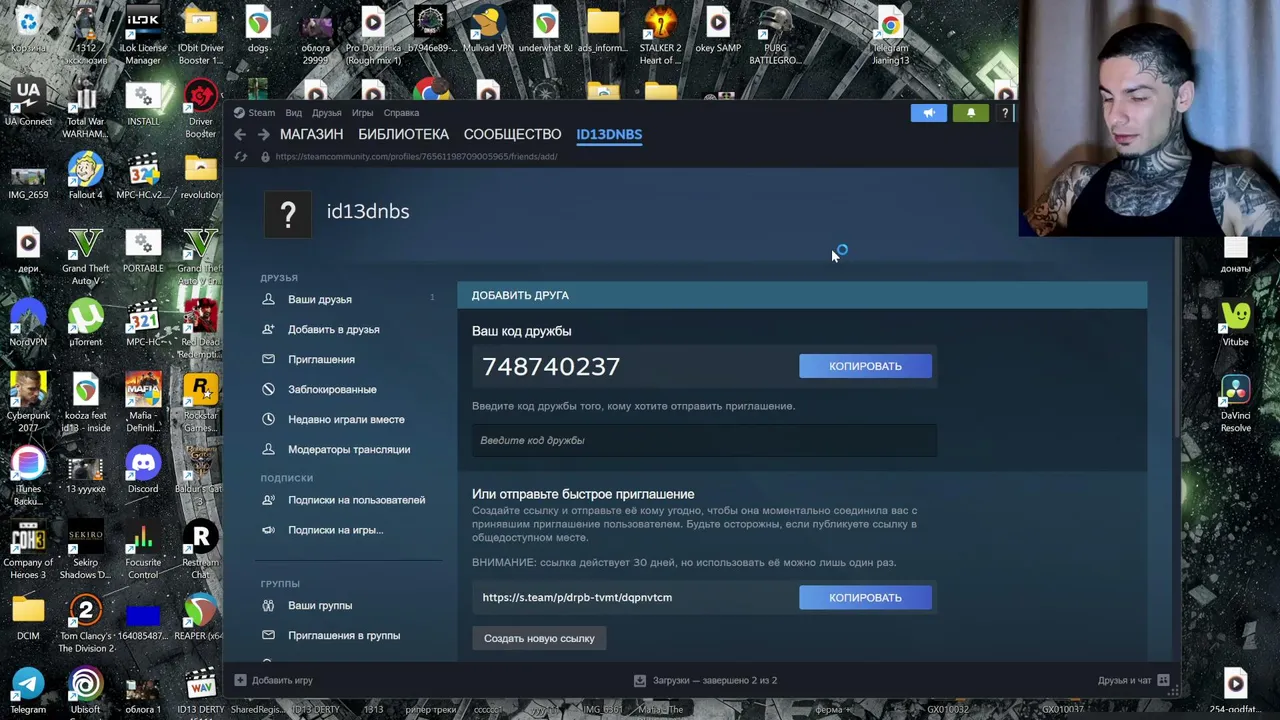This screenshot has height=720, width=1280.
Task: Select the Discord desktop shortcut
Action: coord(143,471)
